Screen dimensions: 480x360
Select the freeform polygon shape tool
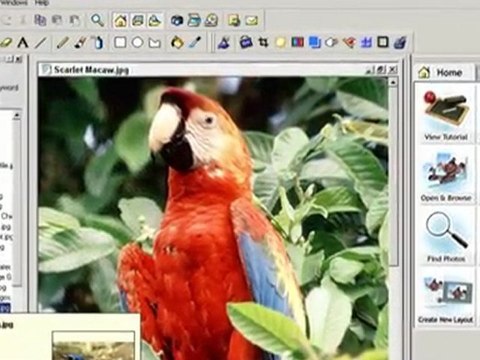[x=155, y=43]
